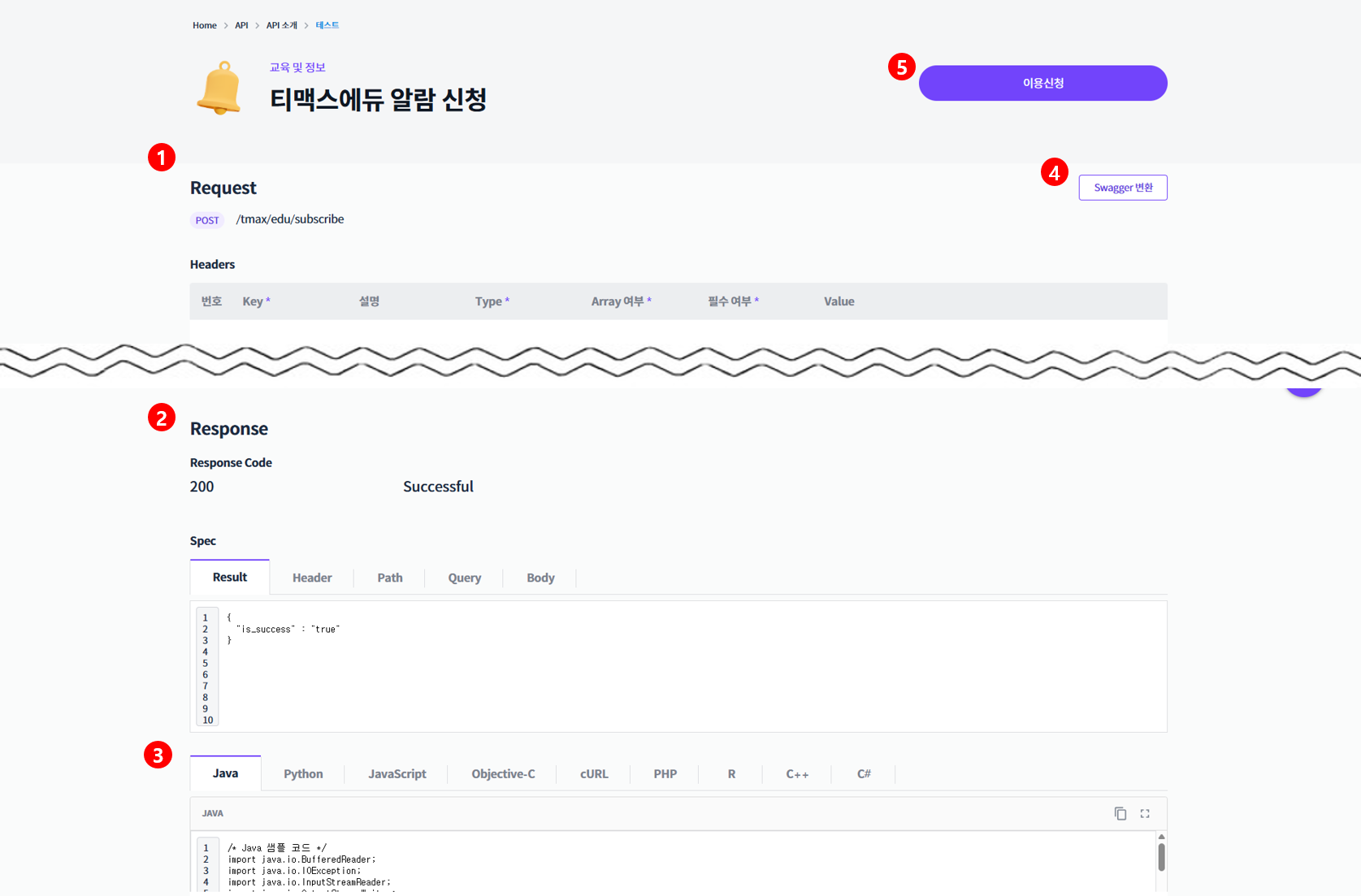Viewport: 1361px width, 896px height.
Task: Click the Type column header
Action: (492, 301)
